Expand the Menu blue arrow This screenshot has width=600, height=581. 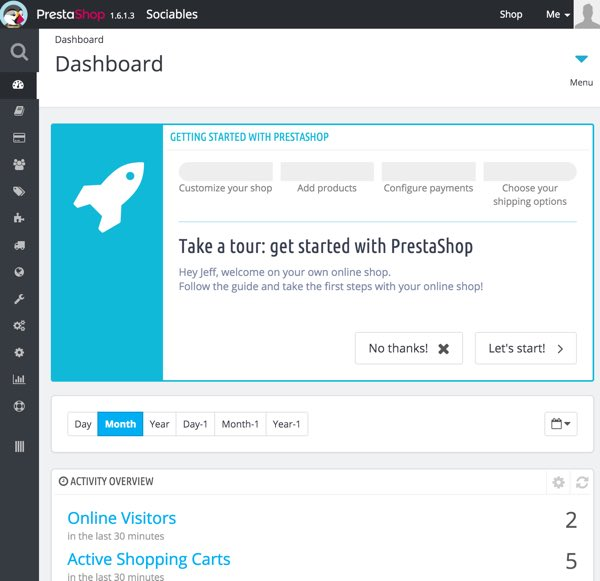point(581,59)
